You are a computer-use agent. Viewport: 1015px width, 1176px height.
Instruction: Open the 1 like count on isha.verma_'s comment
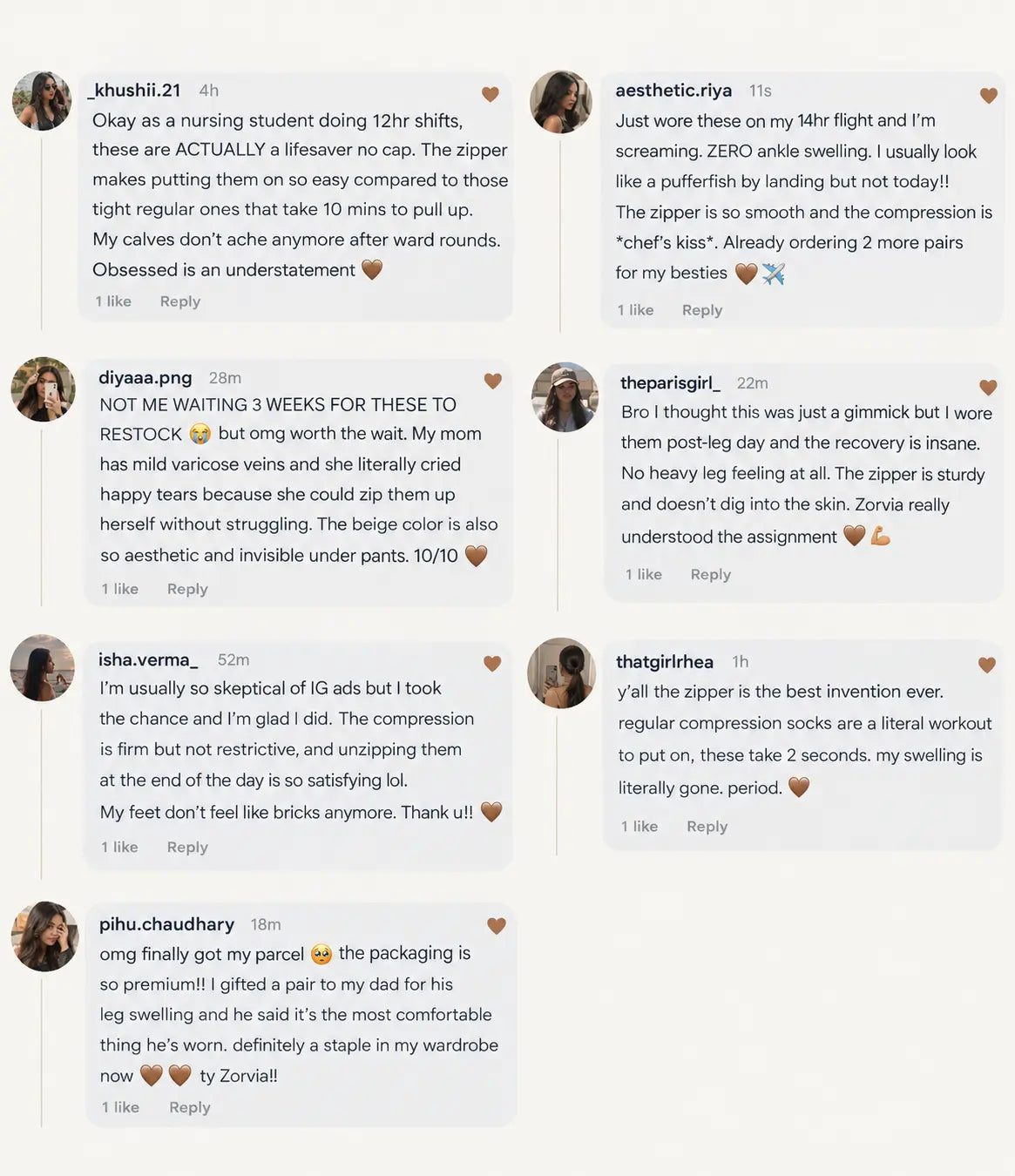pyautogui.click(x=119, y=847)
